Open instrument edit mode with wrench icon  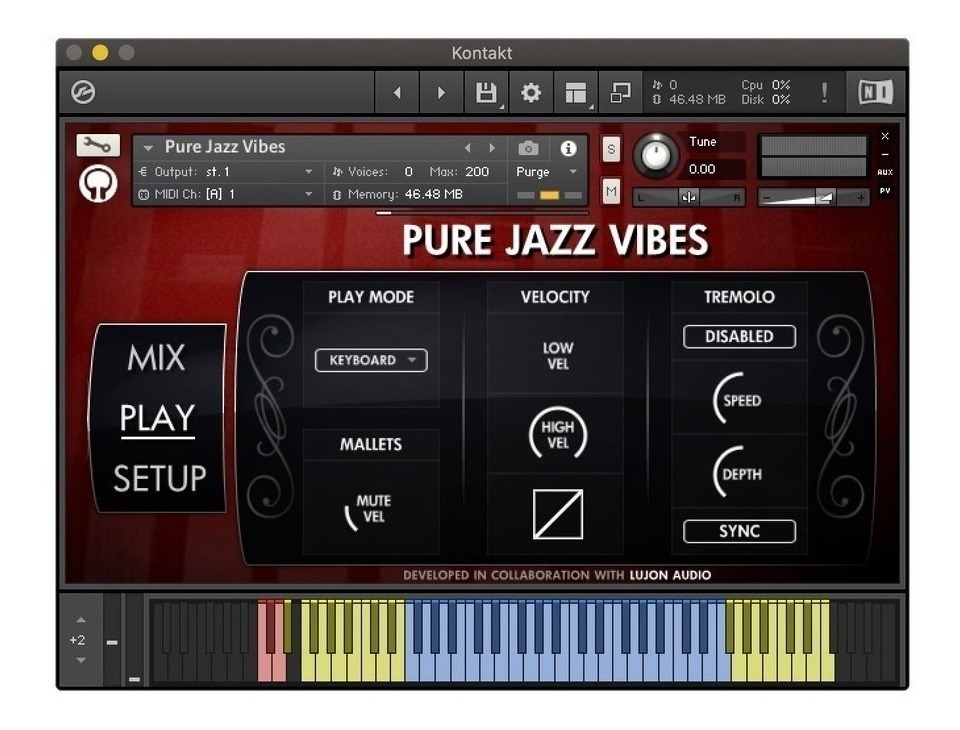98,145
